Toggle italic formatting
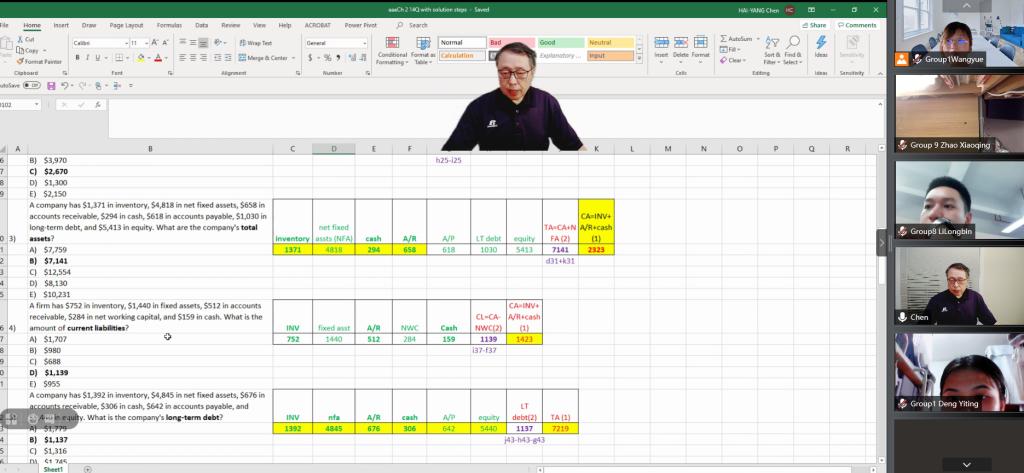Viewport: 1024px width, 473px height. coord(88,57)
